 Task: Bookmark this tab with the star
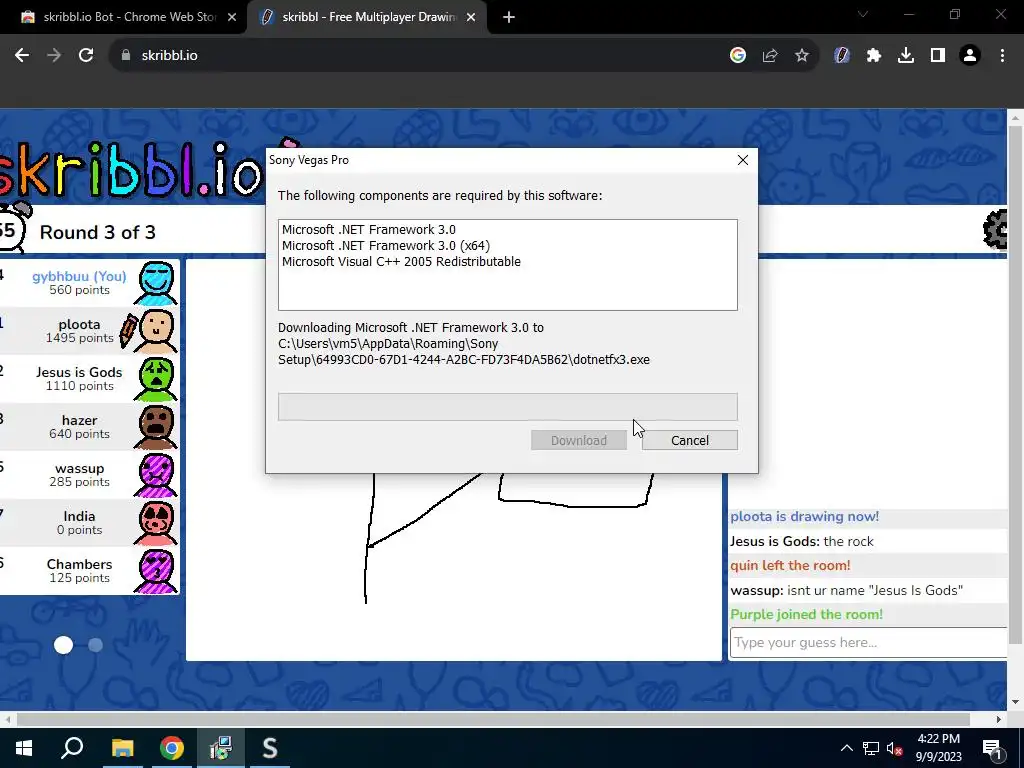pyautogui.click(x=802, y=56)
